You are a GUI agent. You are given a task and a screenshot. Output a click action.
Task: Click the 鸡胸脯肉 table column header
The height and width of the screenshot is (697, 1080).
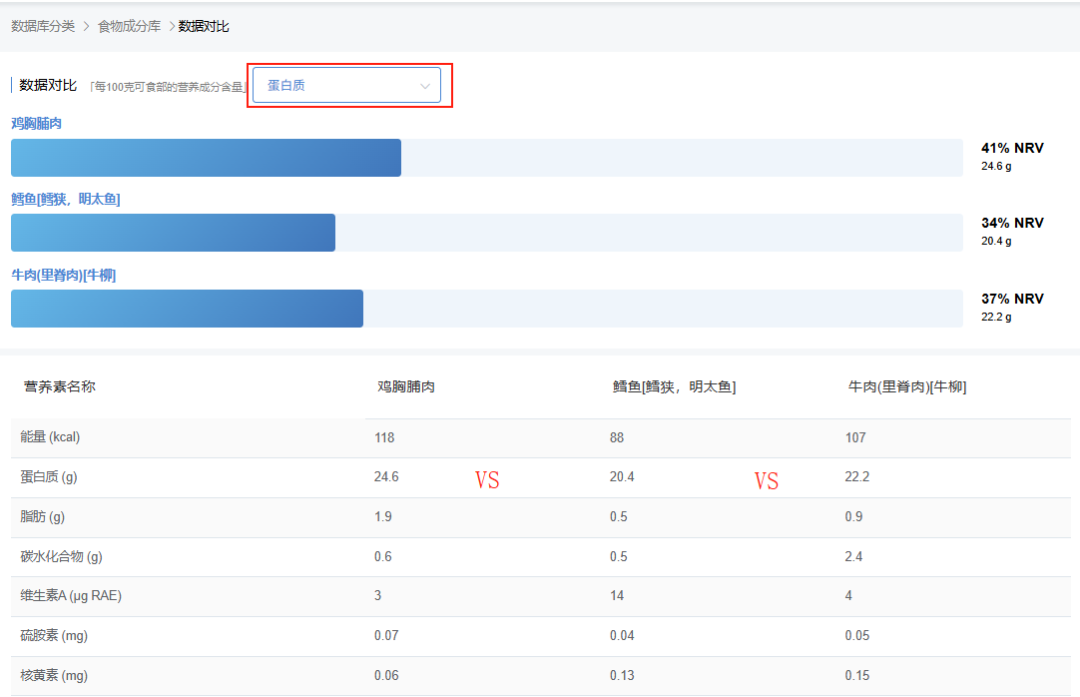(x=406, y=387)
